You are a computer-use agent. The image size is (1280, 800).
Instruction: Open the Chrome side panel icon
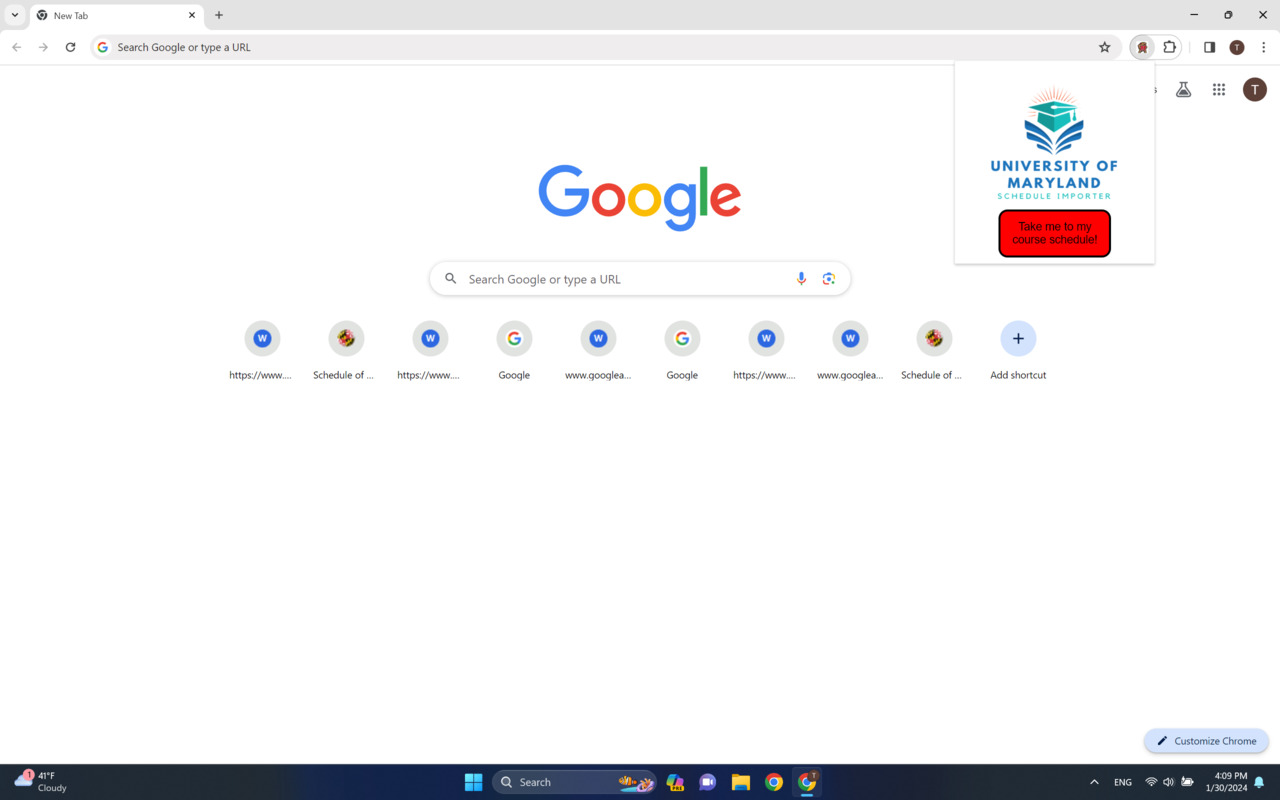click(x=1209, y=46)
